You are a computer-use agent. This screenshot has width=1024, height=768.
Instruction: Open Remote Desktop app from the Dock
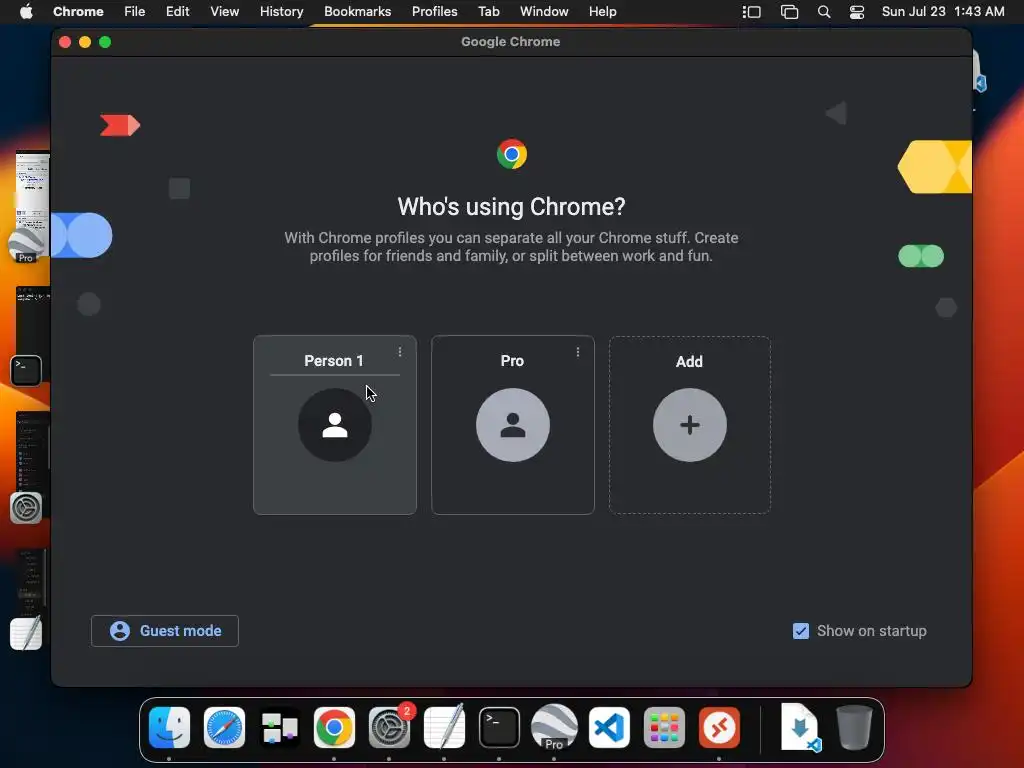719,728
